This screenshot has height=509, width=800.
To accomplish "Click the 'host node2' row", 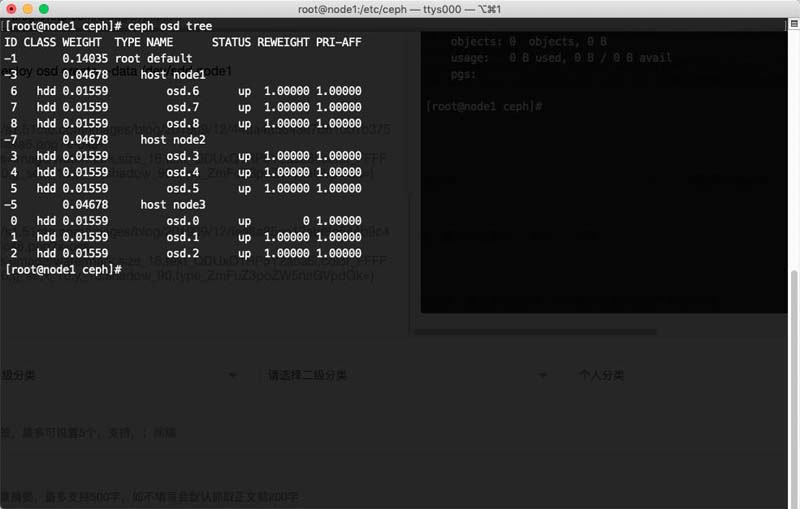I will click(x=173, y=140).
